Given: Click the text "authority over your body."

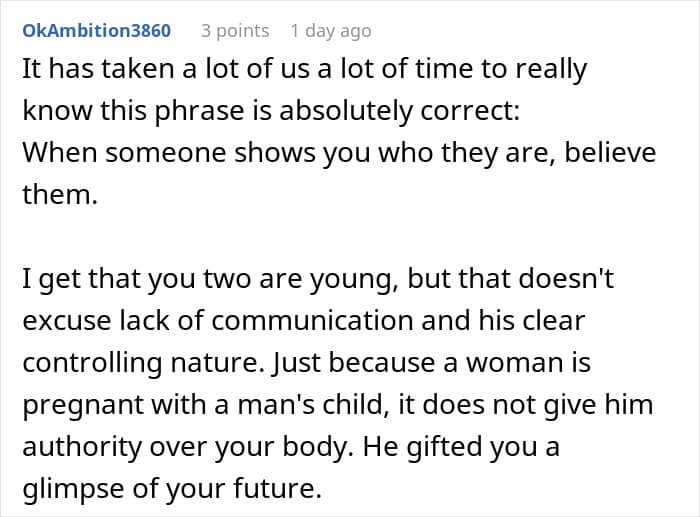Looking at the screenshot, I should (x=183, y=444).
